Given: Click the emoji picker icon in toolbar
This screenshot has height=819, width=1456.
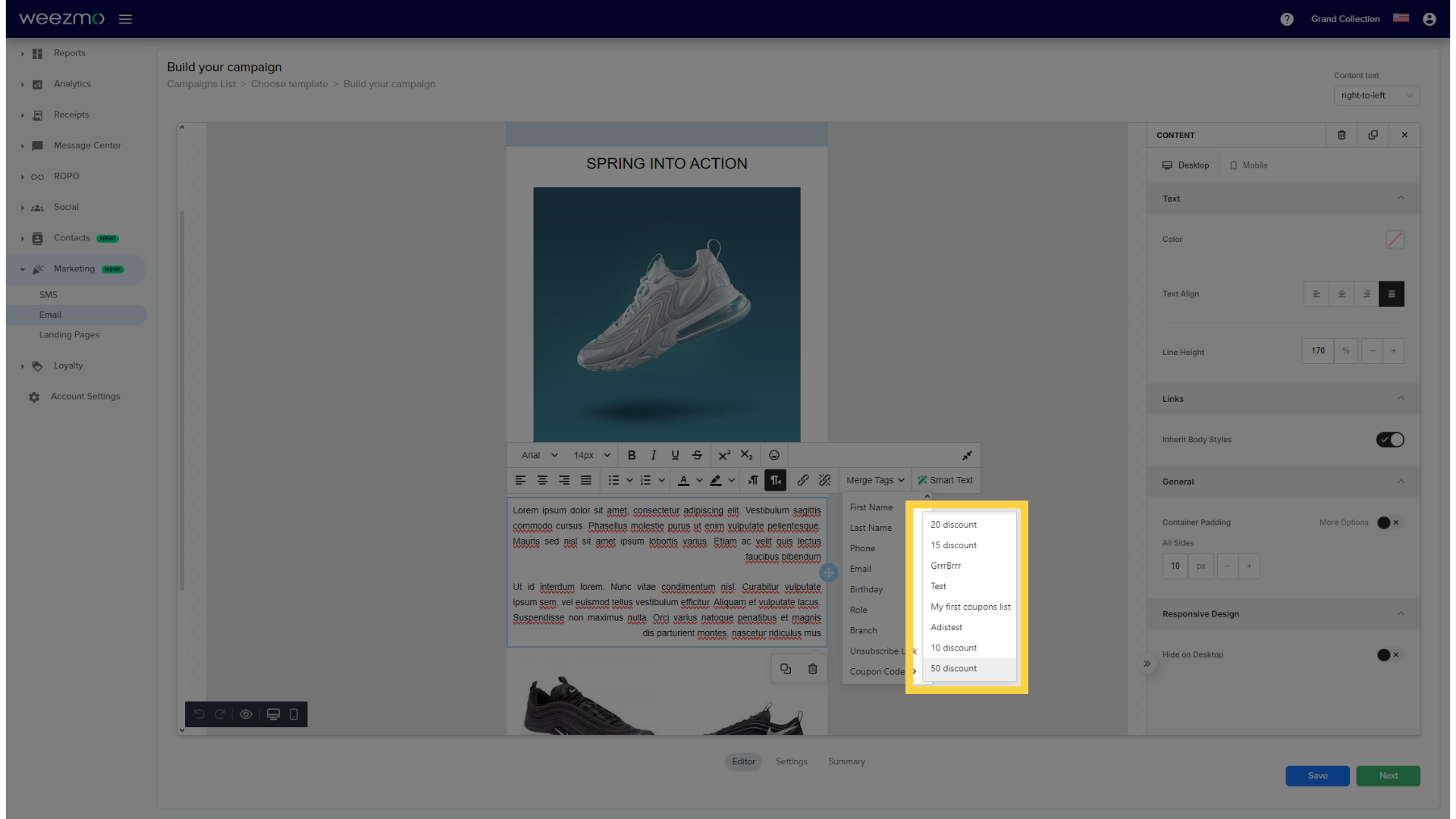Looking at the screenshot, I should [774, 455].
